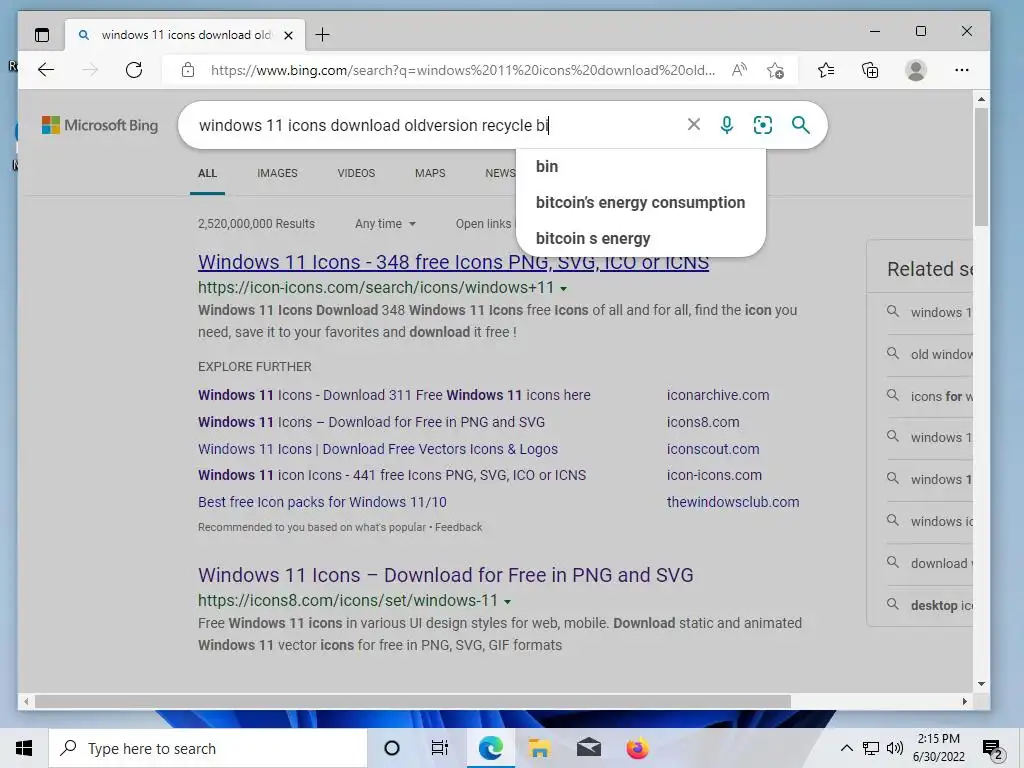The height and width of the screenshot is (768, 1024).
Task: Open Collections panel
Action: tap(870, 70)
